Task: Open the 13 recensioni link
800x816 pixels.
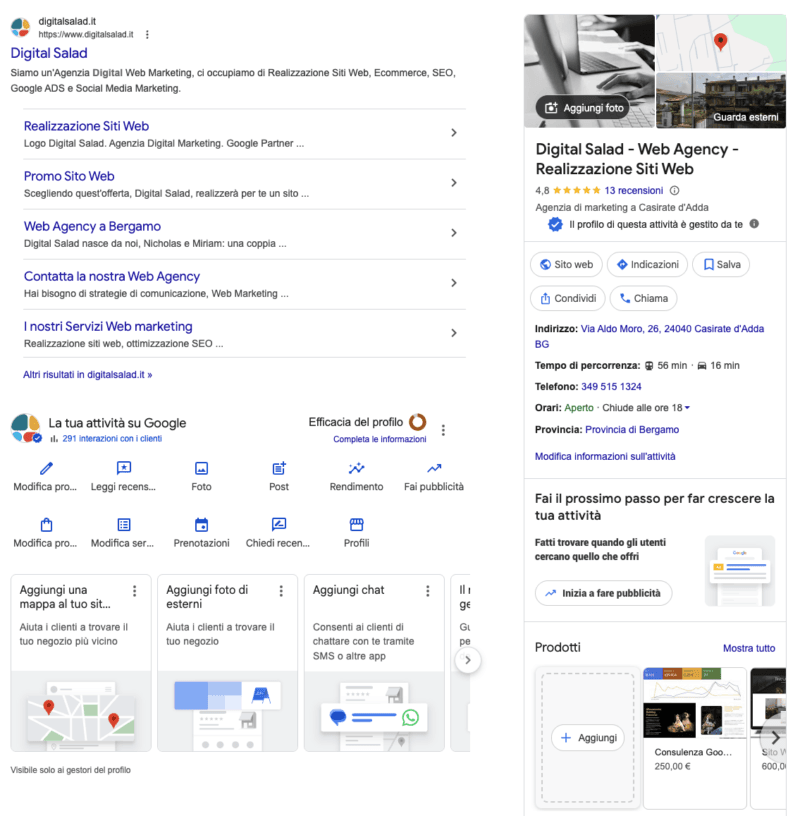Action: coord(633,190)
